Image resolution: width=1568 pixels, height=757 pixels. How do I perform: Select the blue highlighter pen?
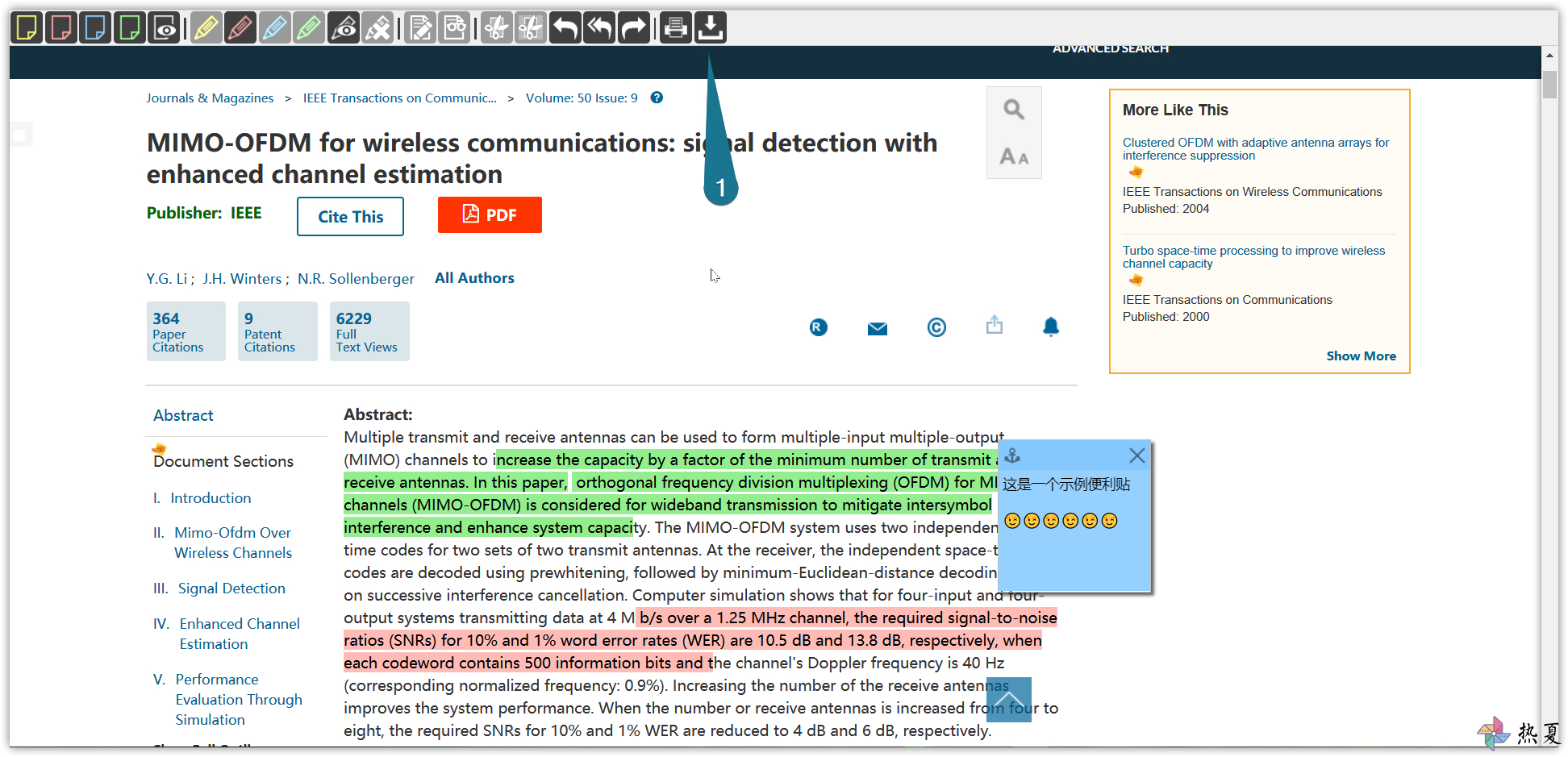(x=275, y=27)
